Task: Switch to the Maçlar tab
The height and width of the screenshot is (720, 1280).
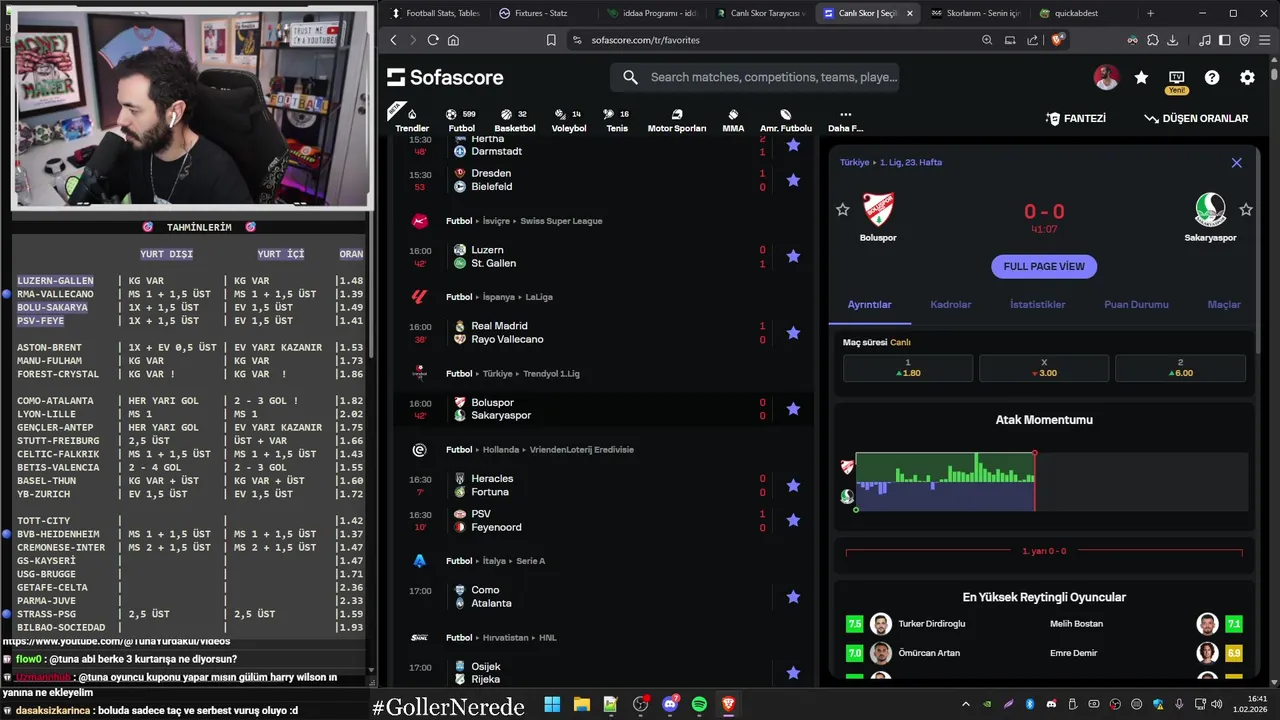Action: click(1224, 304)
